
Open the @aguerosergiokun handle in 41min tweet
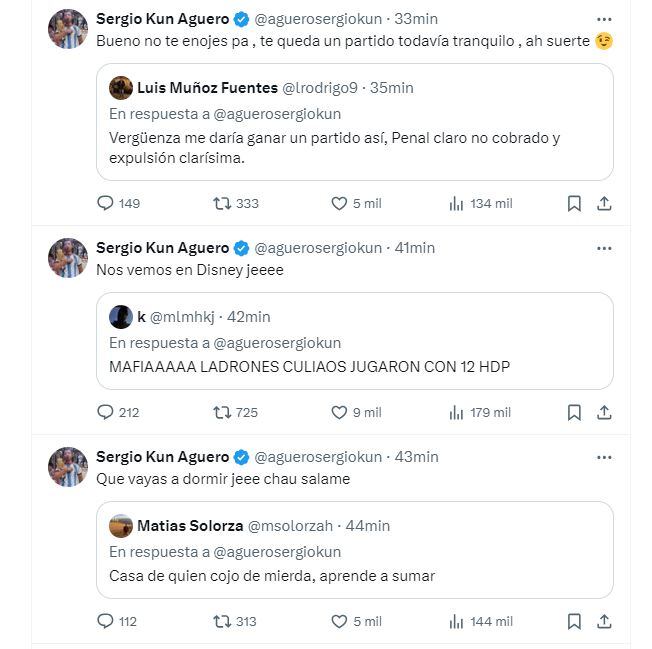[319, 247]
